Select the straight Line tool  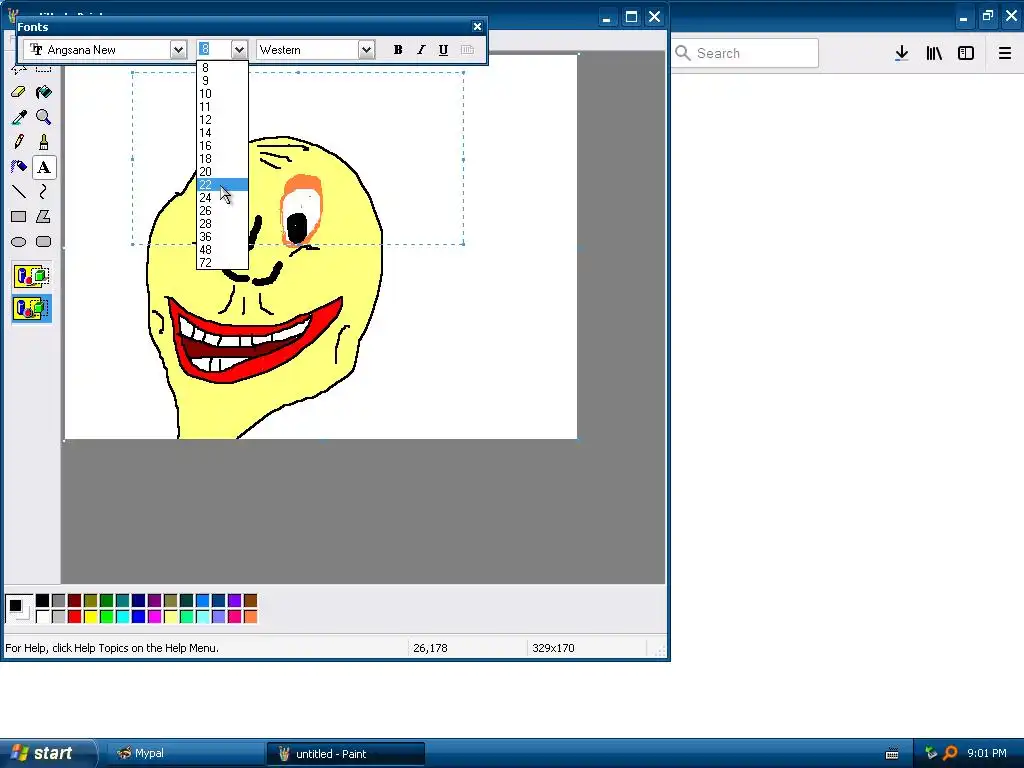(x=18, y=192)
